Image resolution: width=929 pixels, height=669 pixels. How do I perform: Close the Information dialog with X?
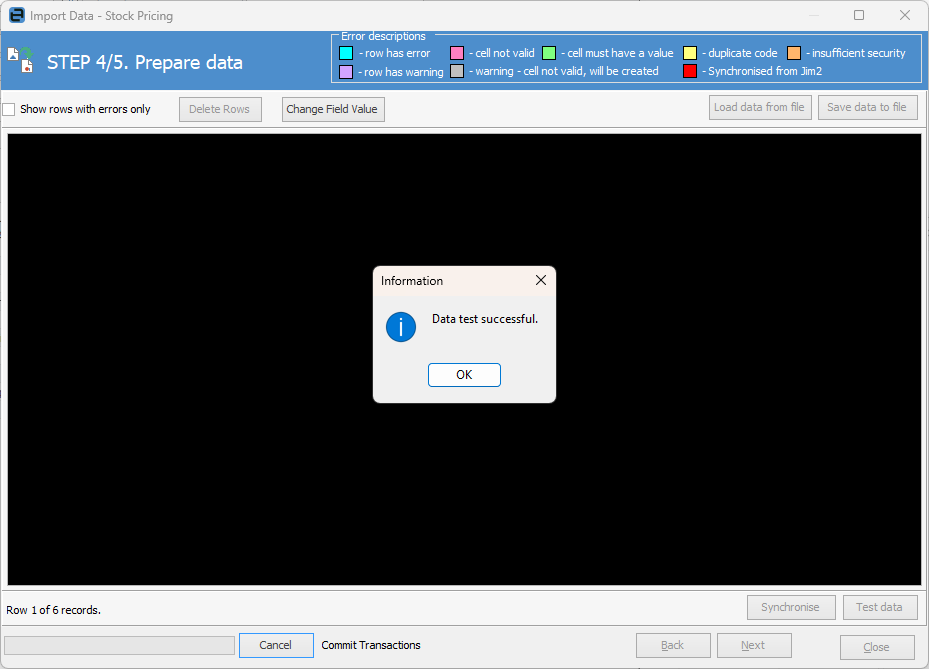tap(540, 280)
